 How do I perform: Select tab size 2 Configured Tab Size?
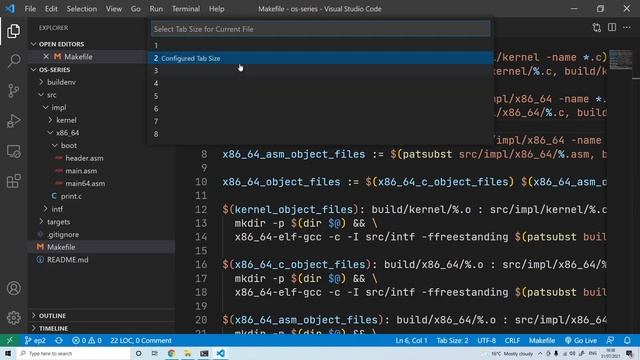coord(320,58)
